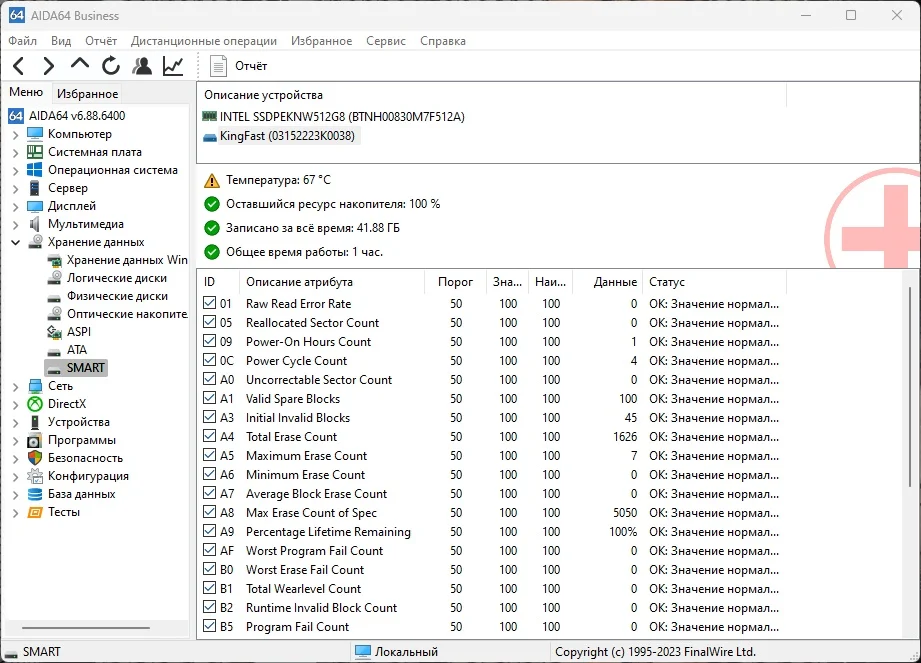Toggle the A0 Uncorrectable Sector Count checkbox
921x663 pixels.
pyautogui.click(x=209, y=379)
